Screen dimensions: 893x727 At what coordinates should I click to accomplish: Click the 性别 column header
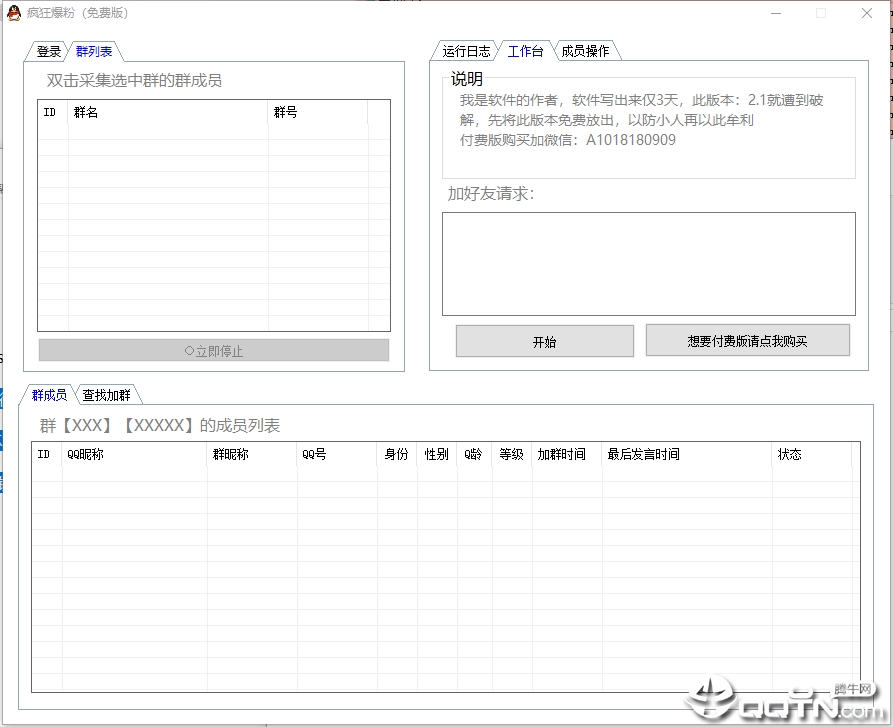437,454
